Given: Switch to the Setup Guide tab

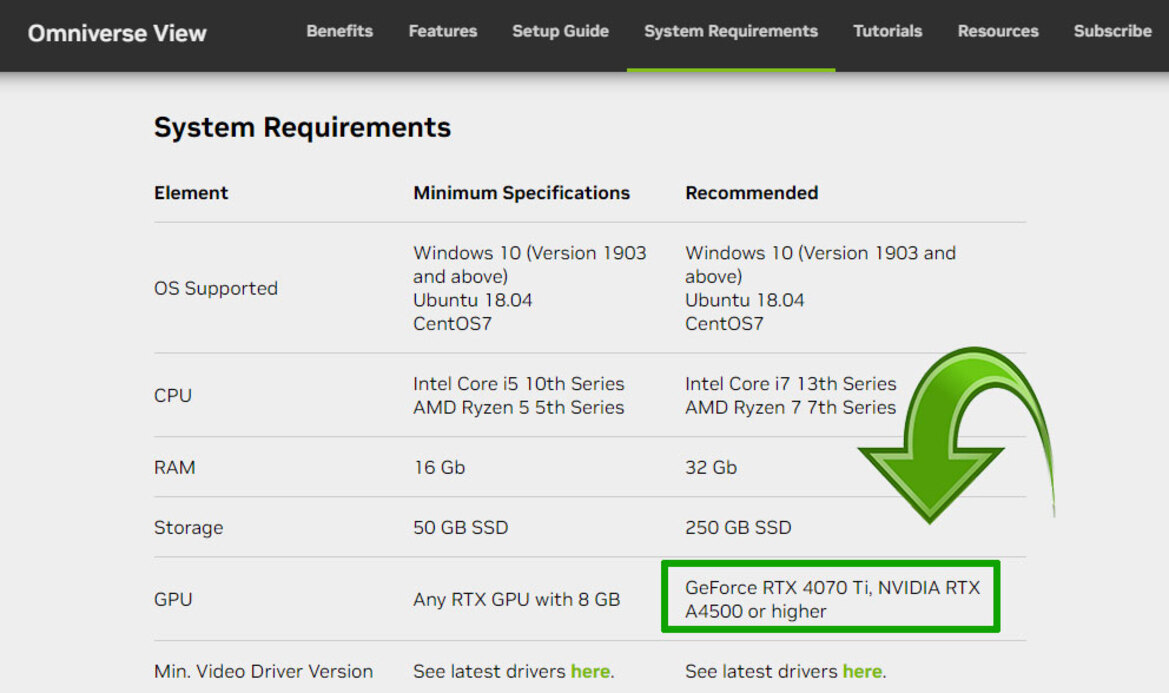Looking at the screenshot, I should pos(561,31).
